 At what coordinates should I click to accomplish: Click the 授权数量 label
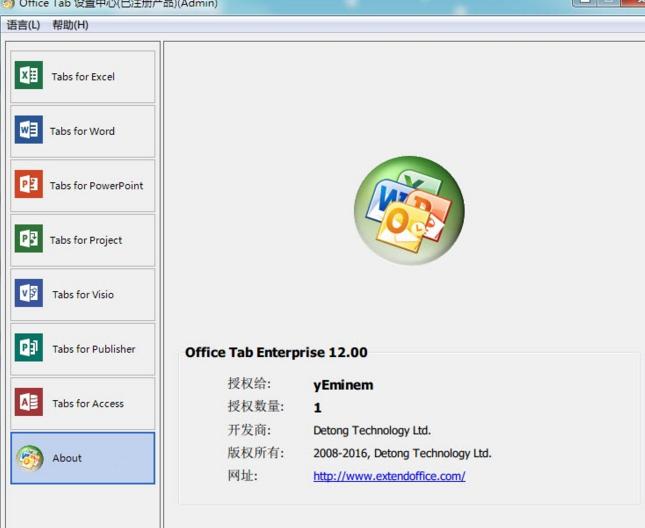pos(256,406)
